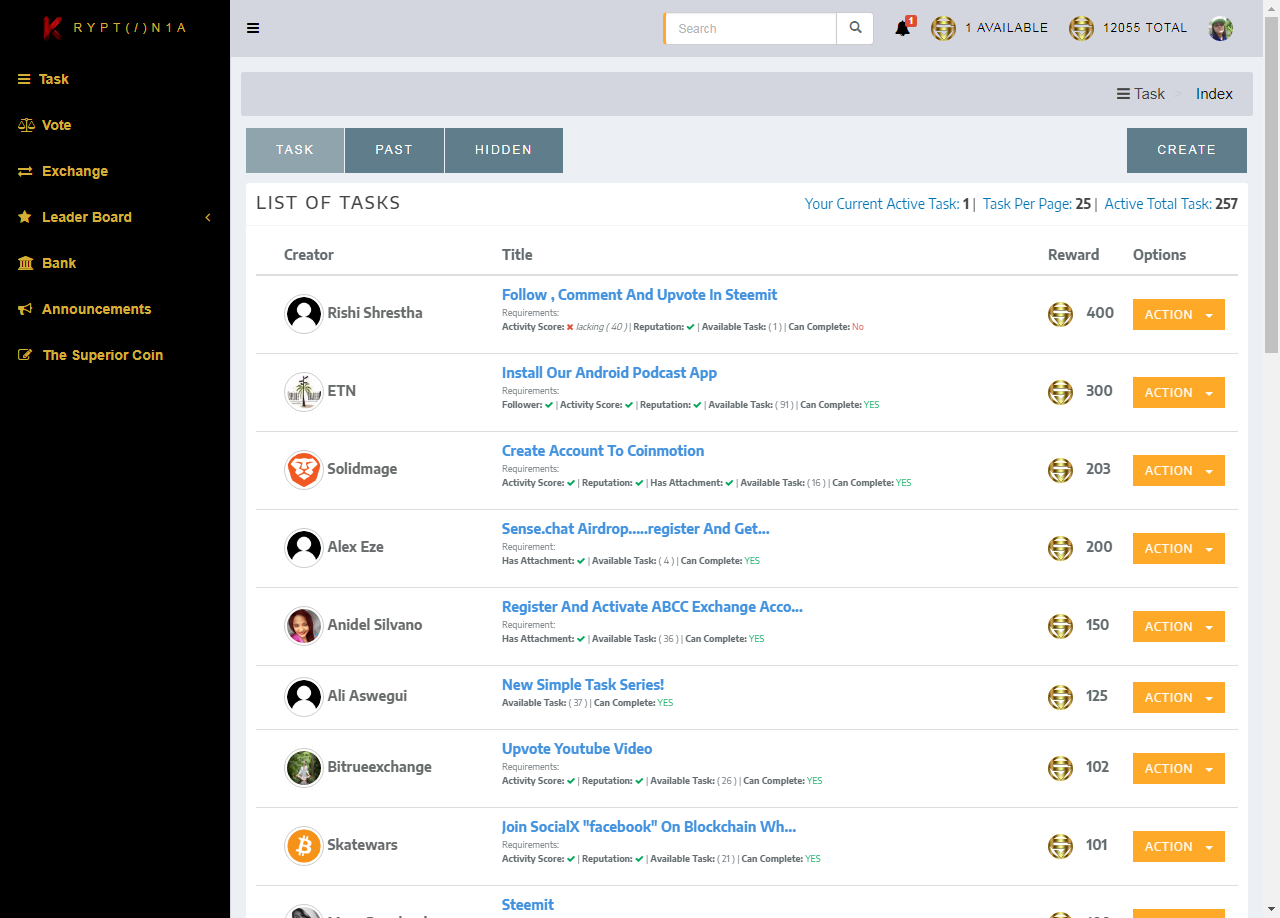The image size is (1280, 918).
Task: Switch to the TASK tab
Action: pos(295,150)
